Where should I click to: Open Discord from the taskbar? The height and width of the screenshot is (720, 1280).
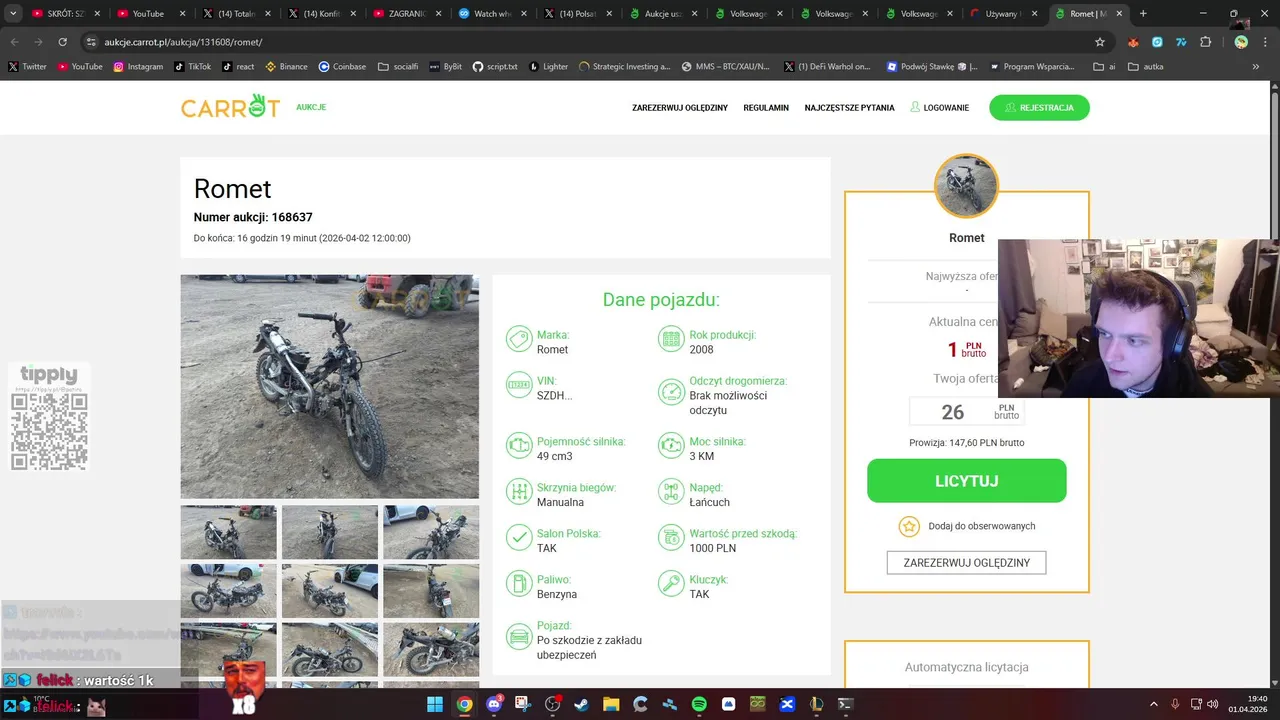click(x=494, y=704)
